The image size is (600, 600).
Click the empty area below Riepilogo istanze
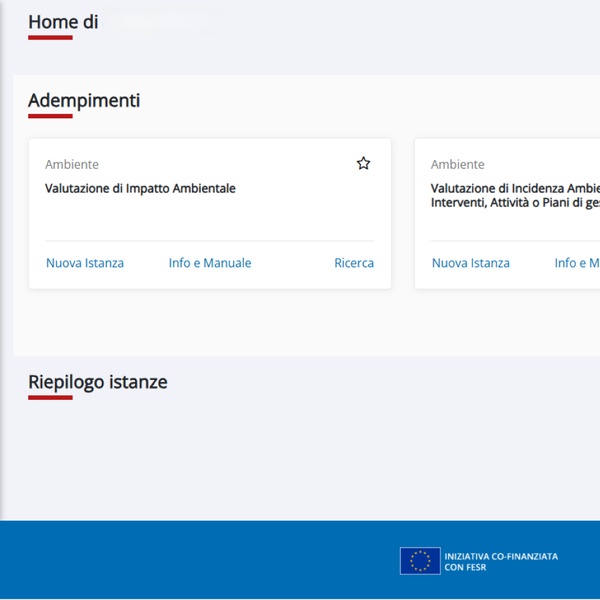[300, 459]
